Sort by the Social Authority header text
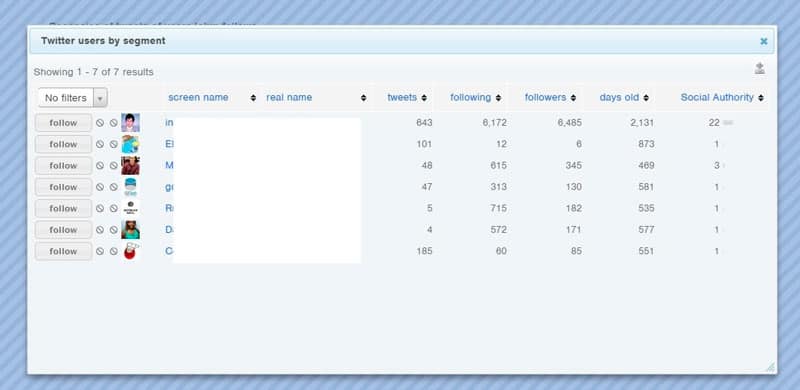Screen dimensions: 800x390 point(717,98)
